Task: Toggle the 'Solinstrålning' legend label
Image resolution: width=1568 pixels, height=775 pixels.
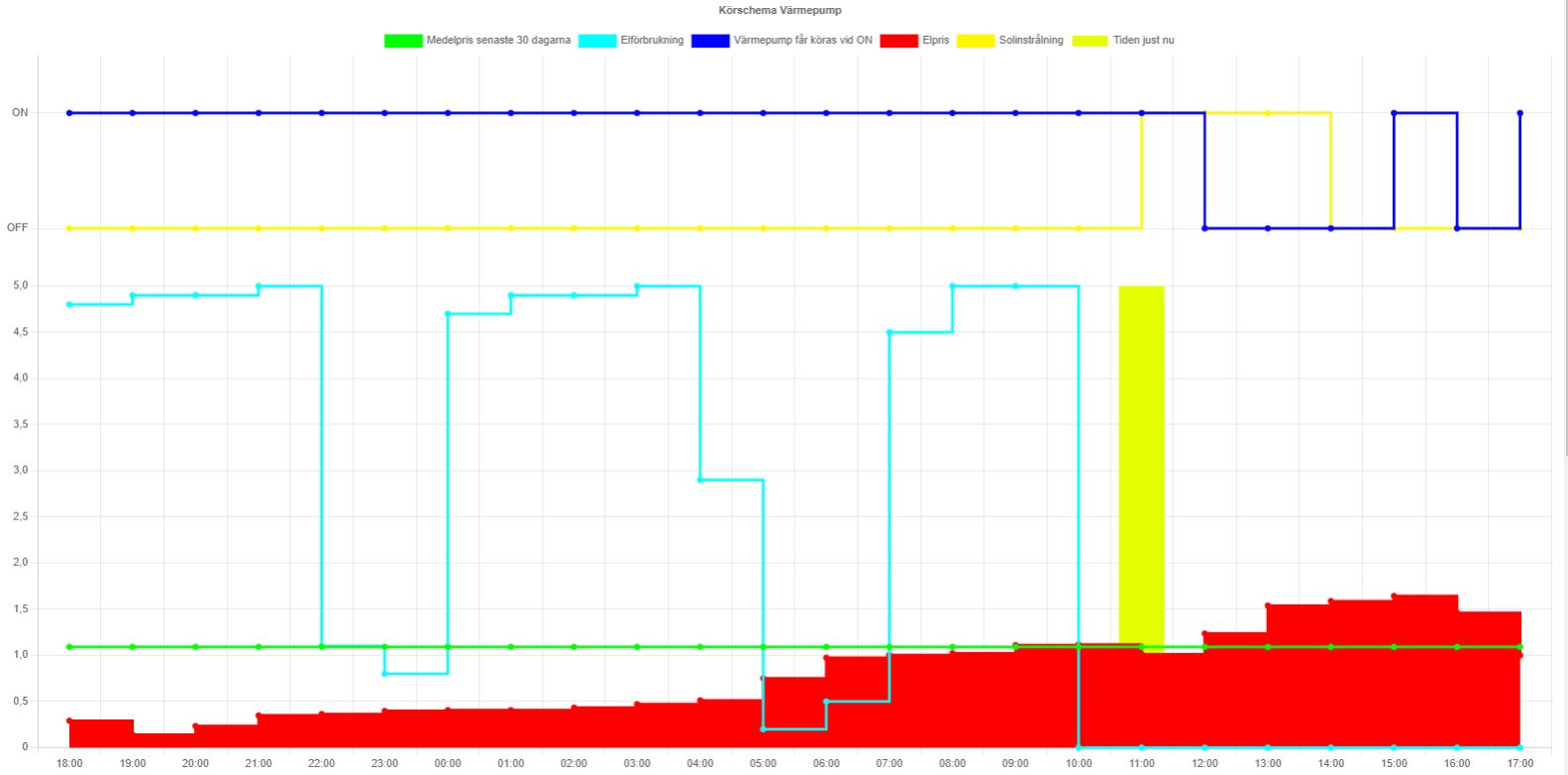Action: (x=1031, y=41)
